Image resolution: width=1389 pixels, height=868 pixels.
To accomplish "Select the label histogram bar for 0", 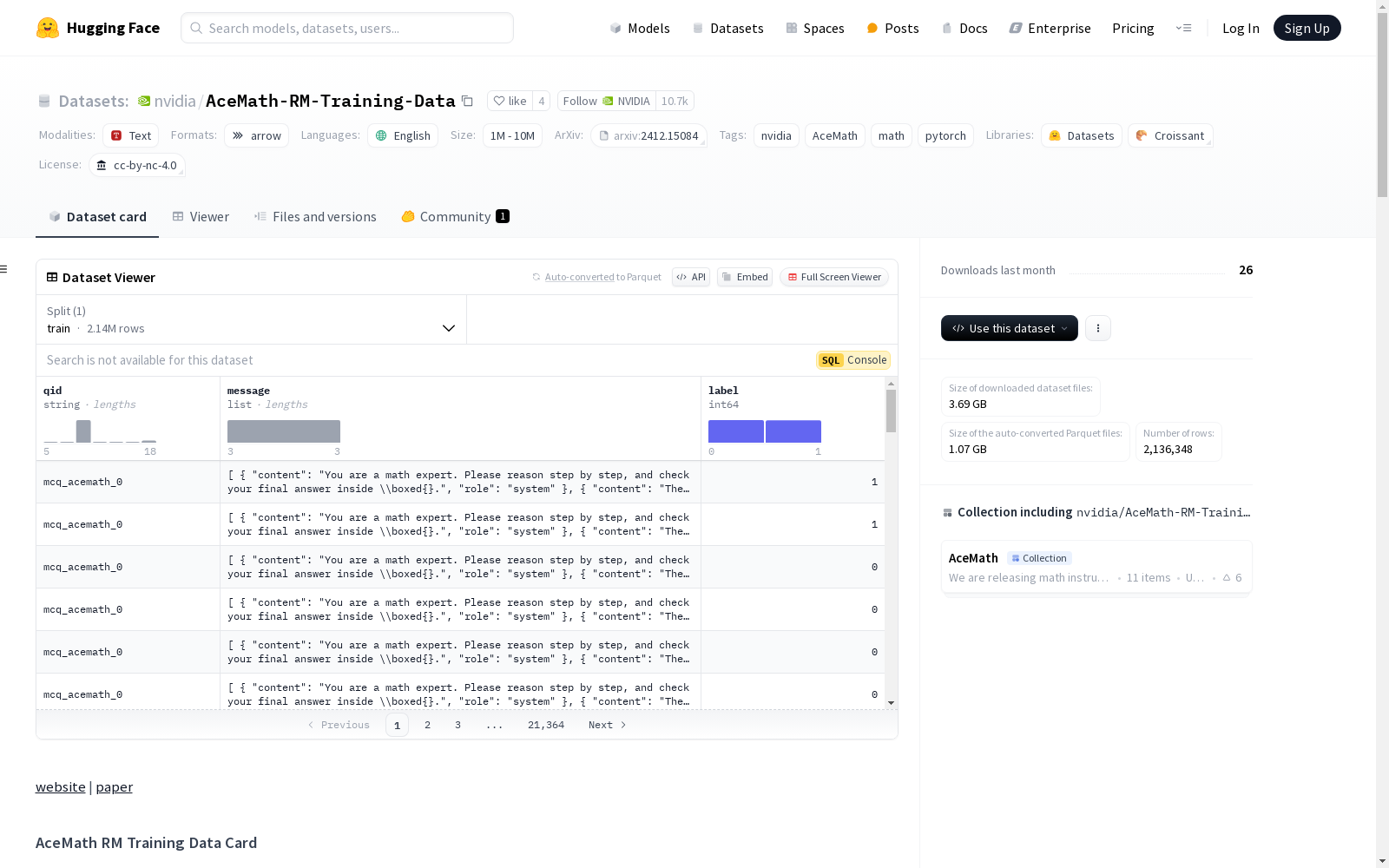I will (736, 431).
